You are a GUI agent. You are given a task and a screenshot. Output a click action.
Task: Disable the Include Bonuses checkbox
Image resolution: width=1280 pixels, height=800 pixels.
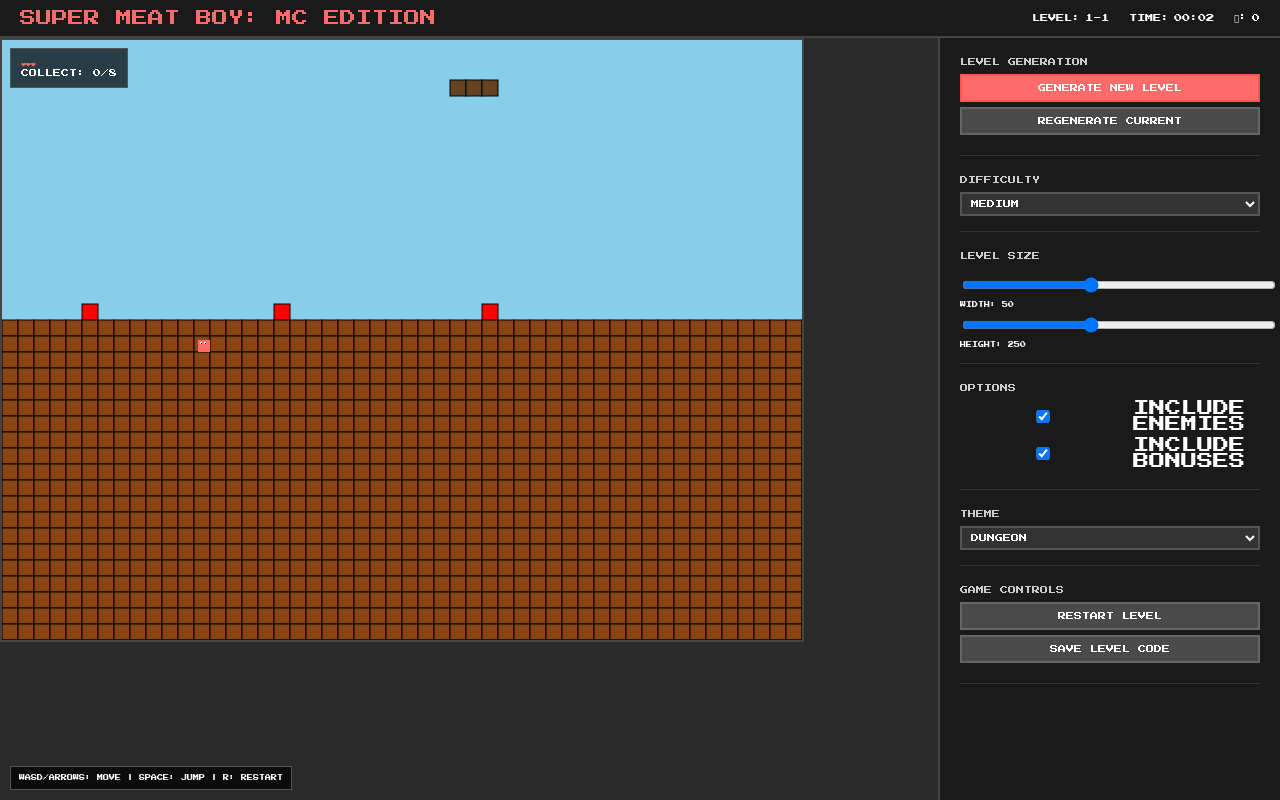[1042, 453]
